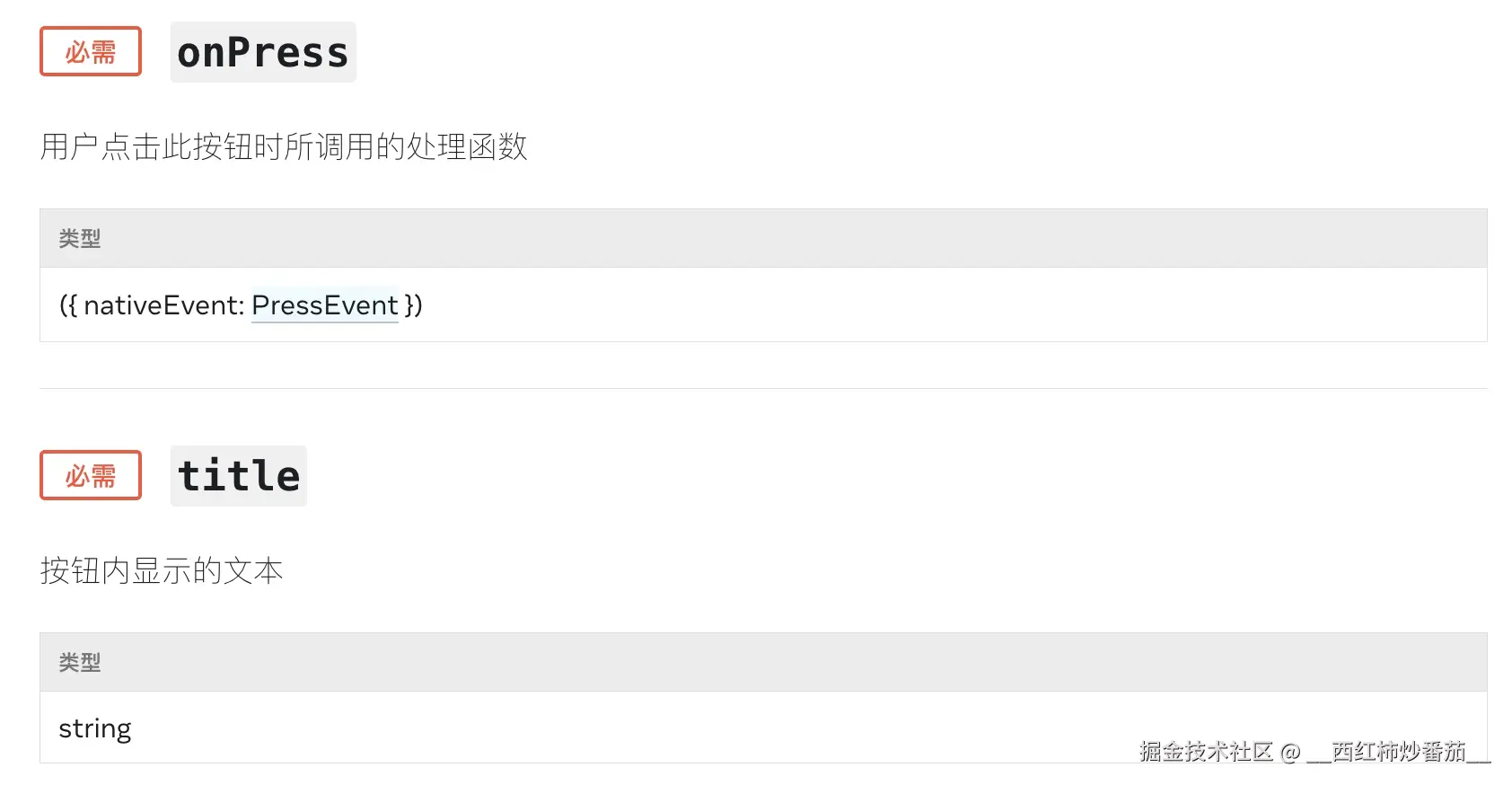Click the onPress prop heading
The image size is (1512, 785).
pyautogui.click(x=263, y=52)
